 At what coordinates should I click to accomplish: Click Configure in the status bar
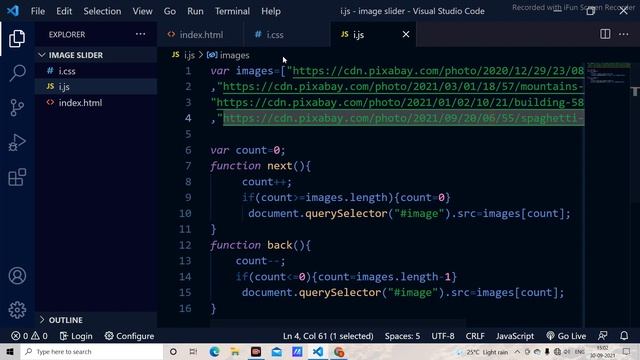[129, 336]
